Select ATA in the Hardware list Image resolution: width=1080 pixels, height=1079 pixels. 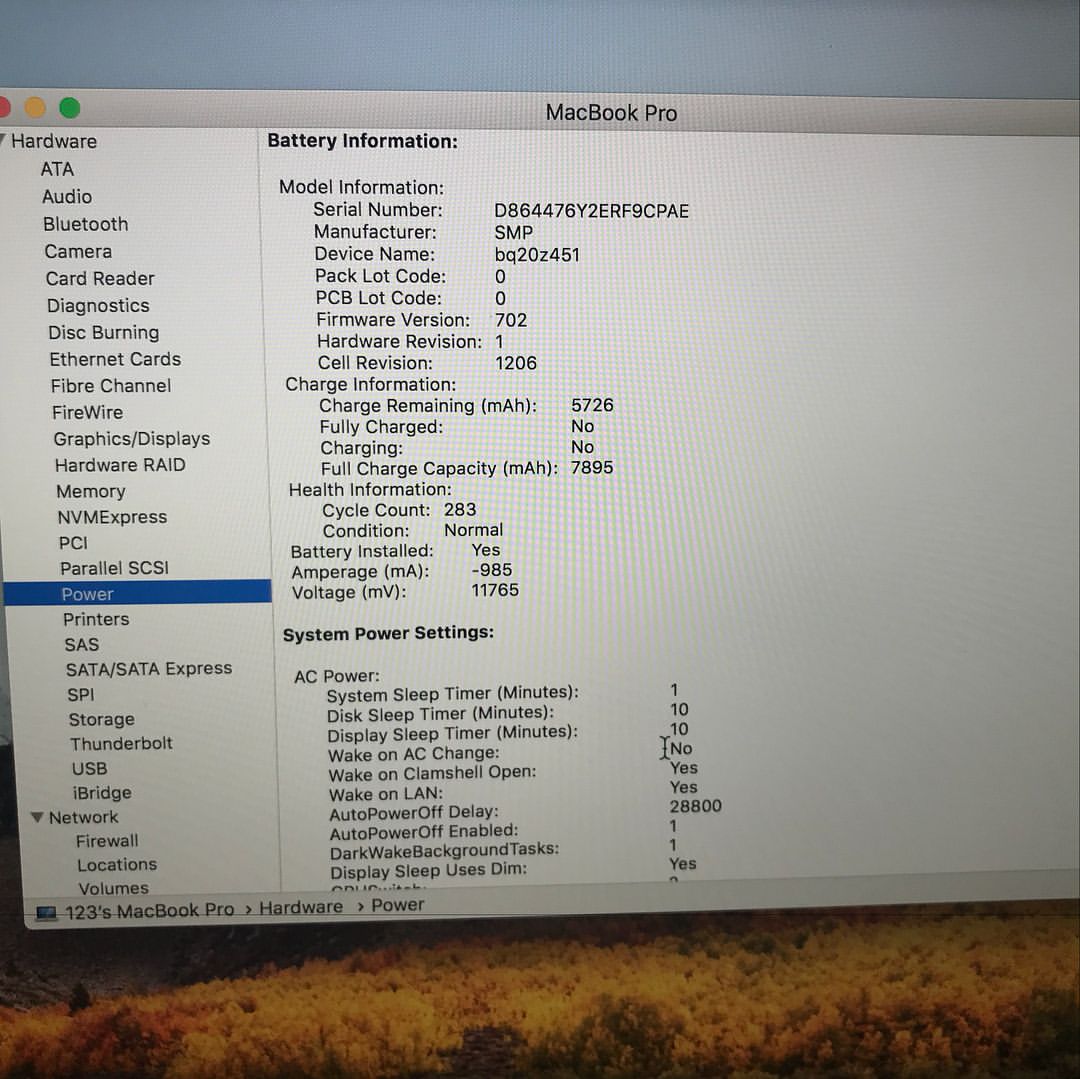(57, 169)
